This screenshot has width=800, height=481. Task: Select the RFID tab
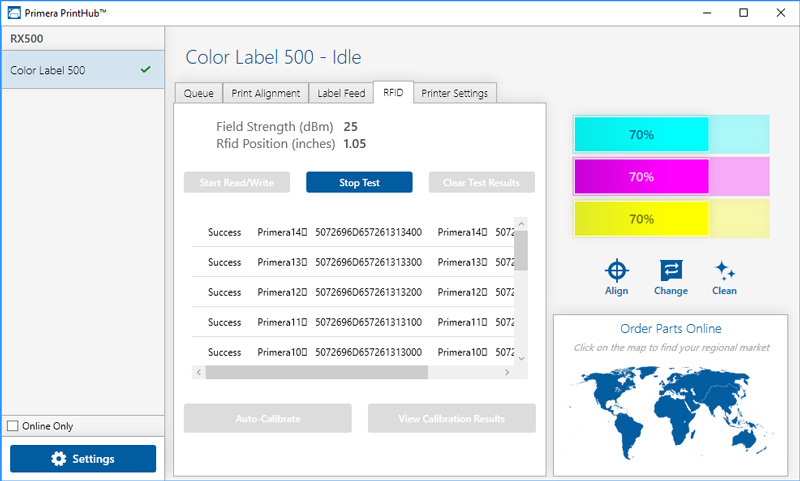[x=393, y=92]
